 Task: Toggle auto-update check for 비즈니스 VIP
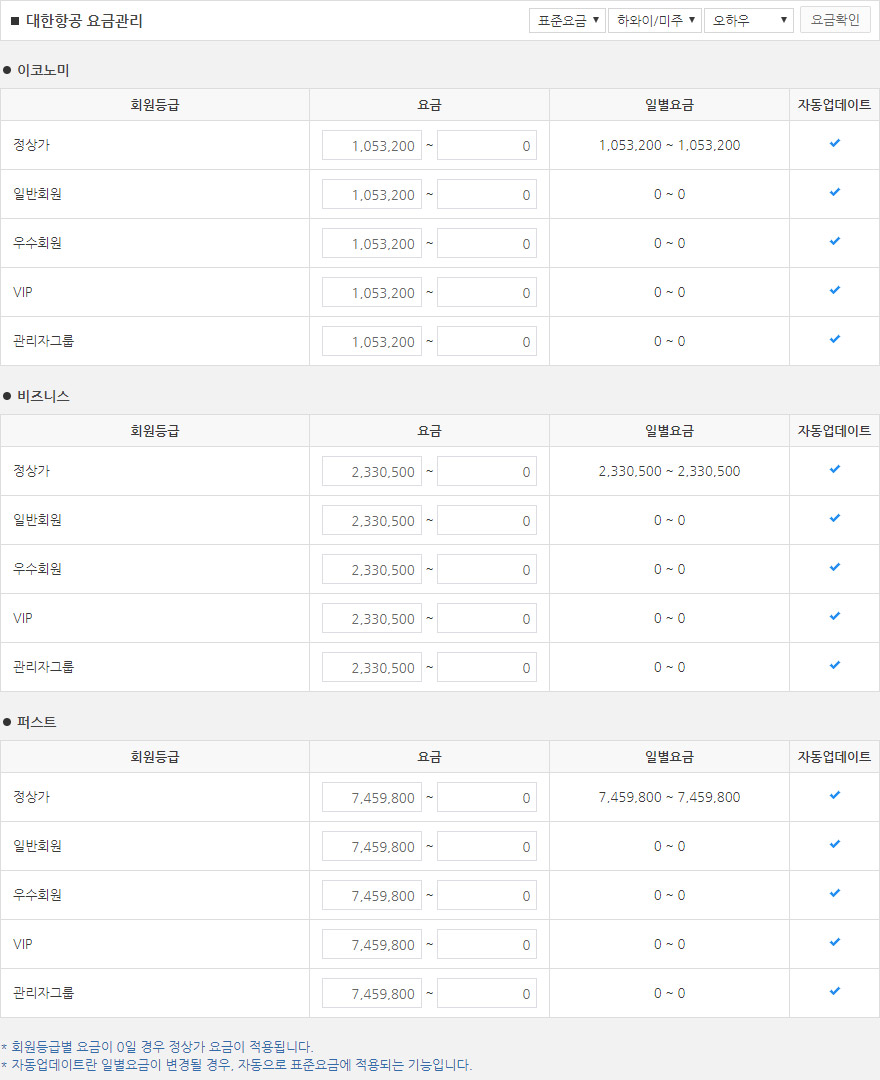835,616
